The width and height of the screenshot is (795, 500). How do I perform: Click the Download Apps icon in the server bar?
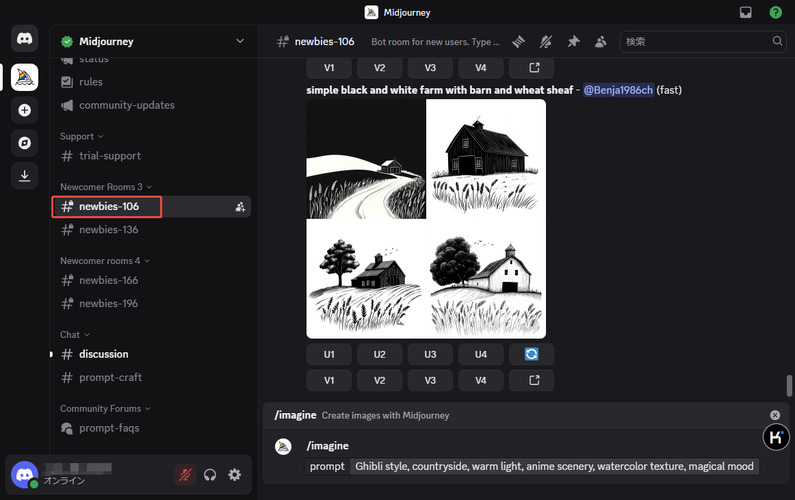[25, 176]
